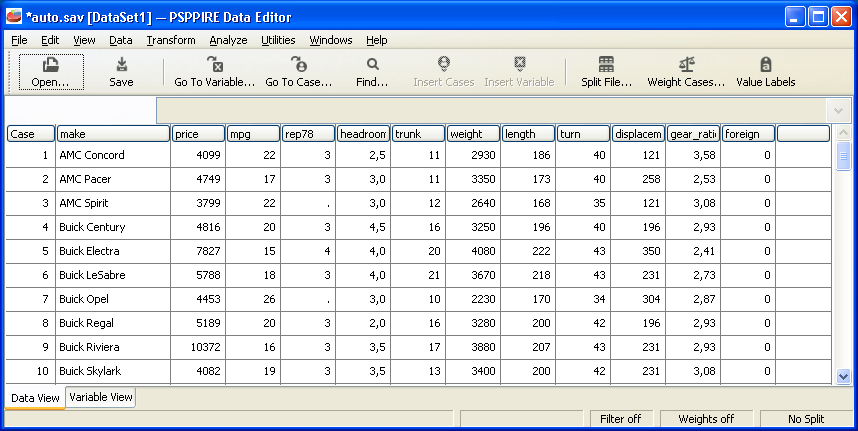Select row header for case 5
The image size is (858, 431).
pos(31,251)
